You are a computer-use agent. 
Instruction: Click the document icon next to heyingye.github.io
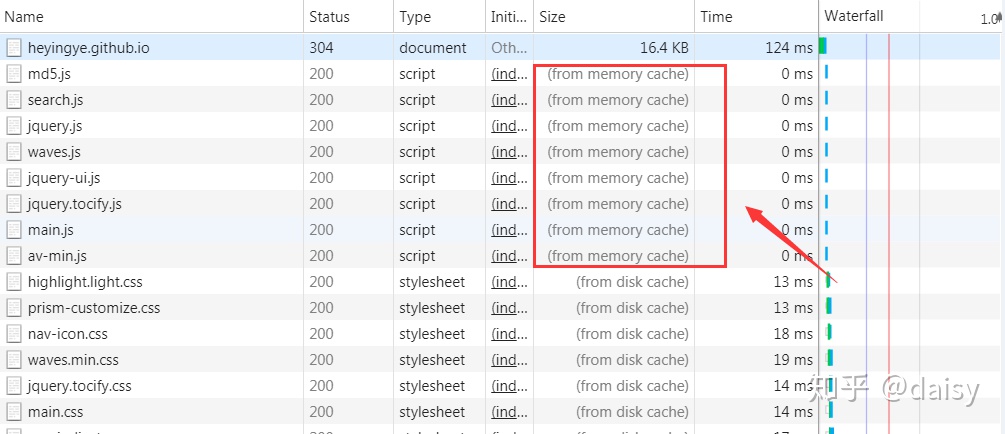coord(14,48)
